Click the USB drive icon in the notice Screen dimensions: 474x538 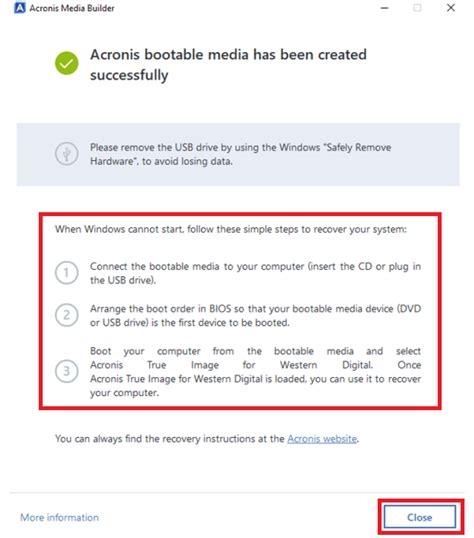coord(67,154)
